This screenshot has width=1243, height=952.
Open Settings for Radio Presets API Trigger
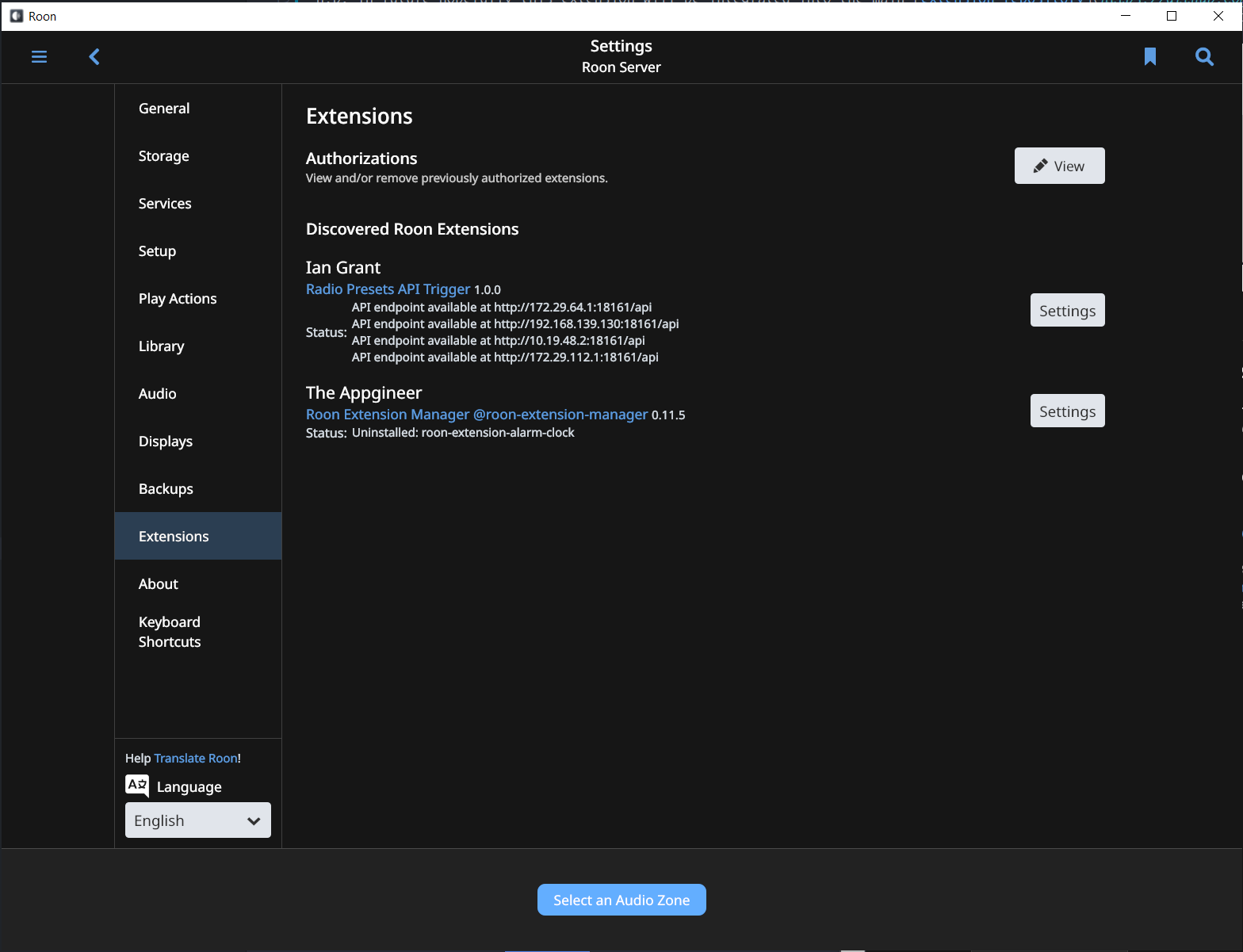[1067, 310]
